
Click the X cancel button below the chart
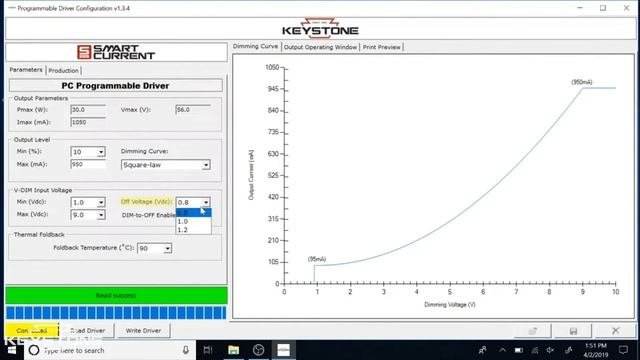pos(616,331)
